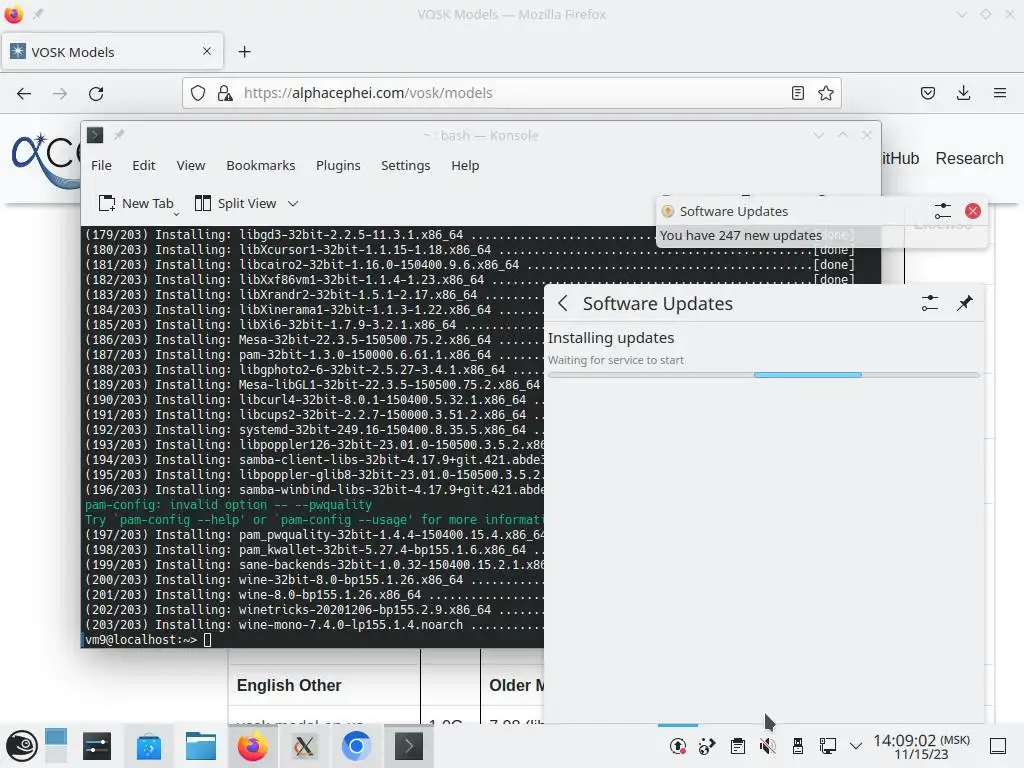
Task: Open clipboard tray icon
Action: point(738,746)
